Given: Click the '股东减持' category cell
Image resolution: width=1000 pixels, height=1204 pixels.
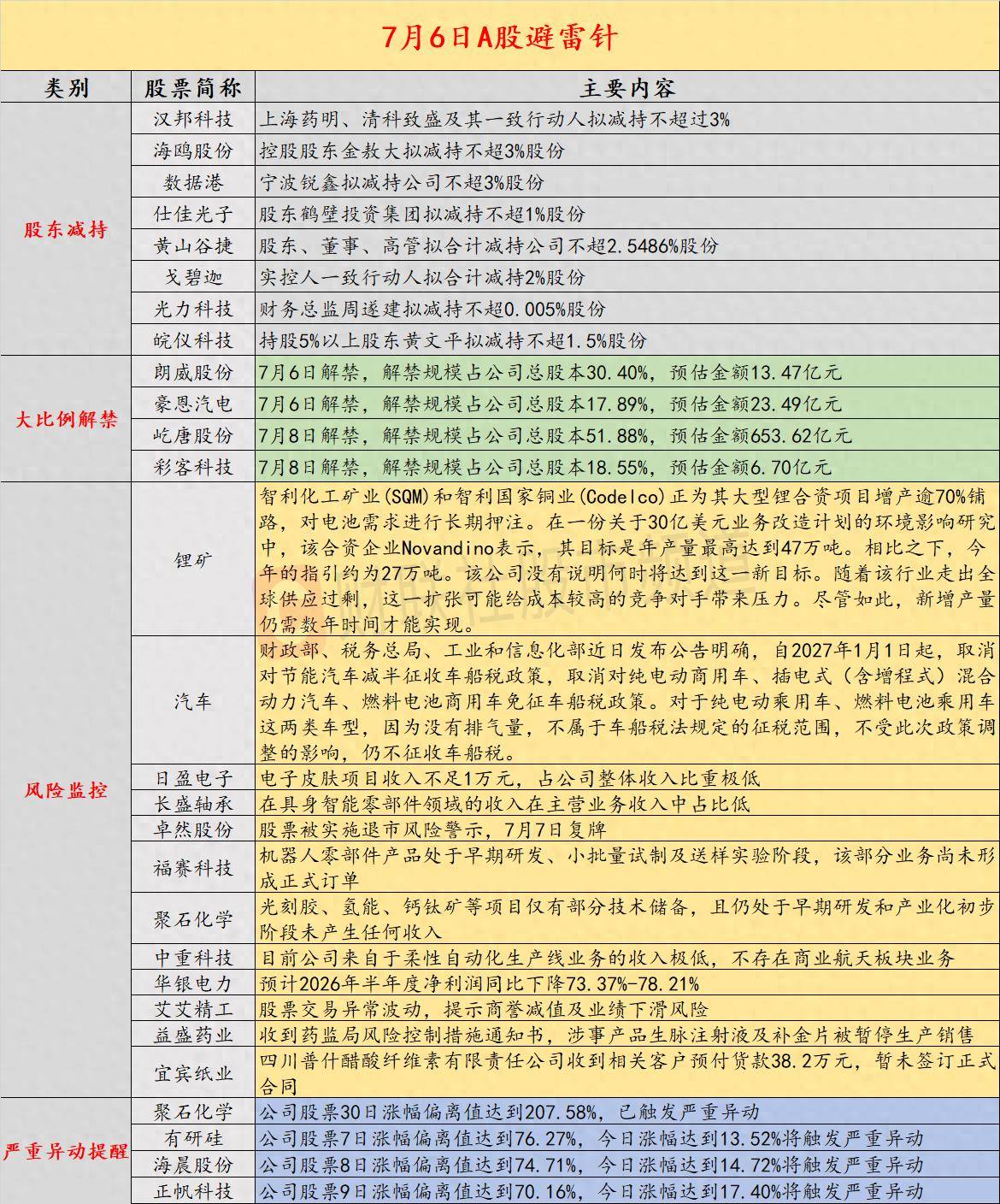Looking at the screenshot, I should click(x=66, y=229).
